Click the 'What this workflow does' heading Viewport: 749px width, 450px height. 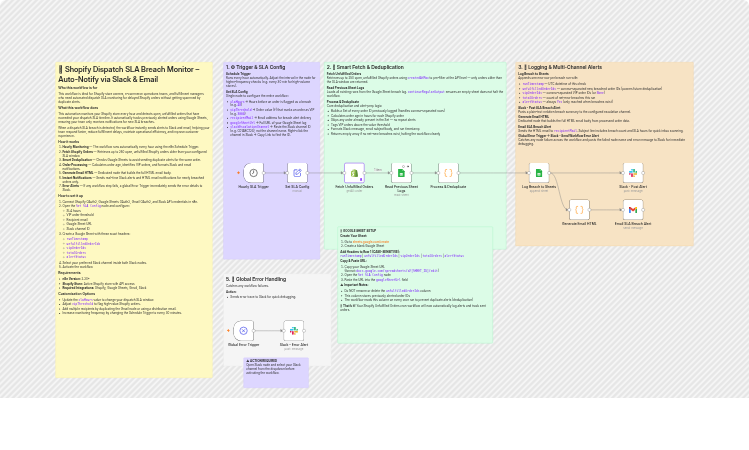[78, 108]
